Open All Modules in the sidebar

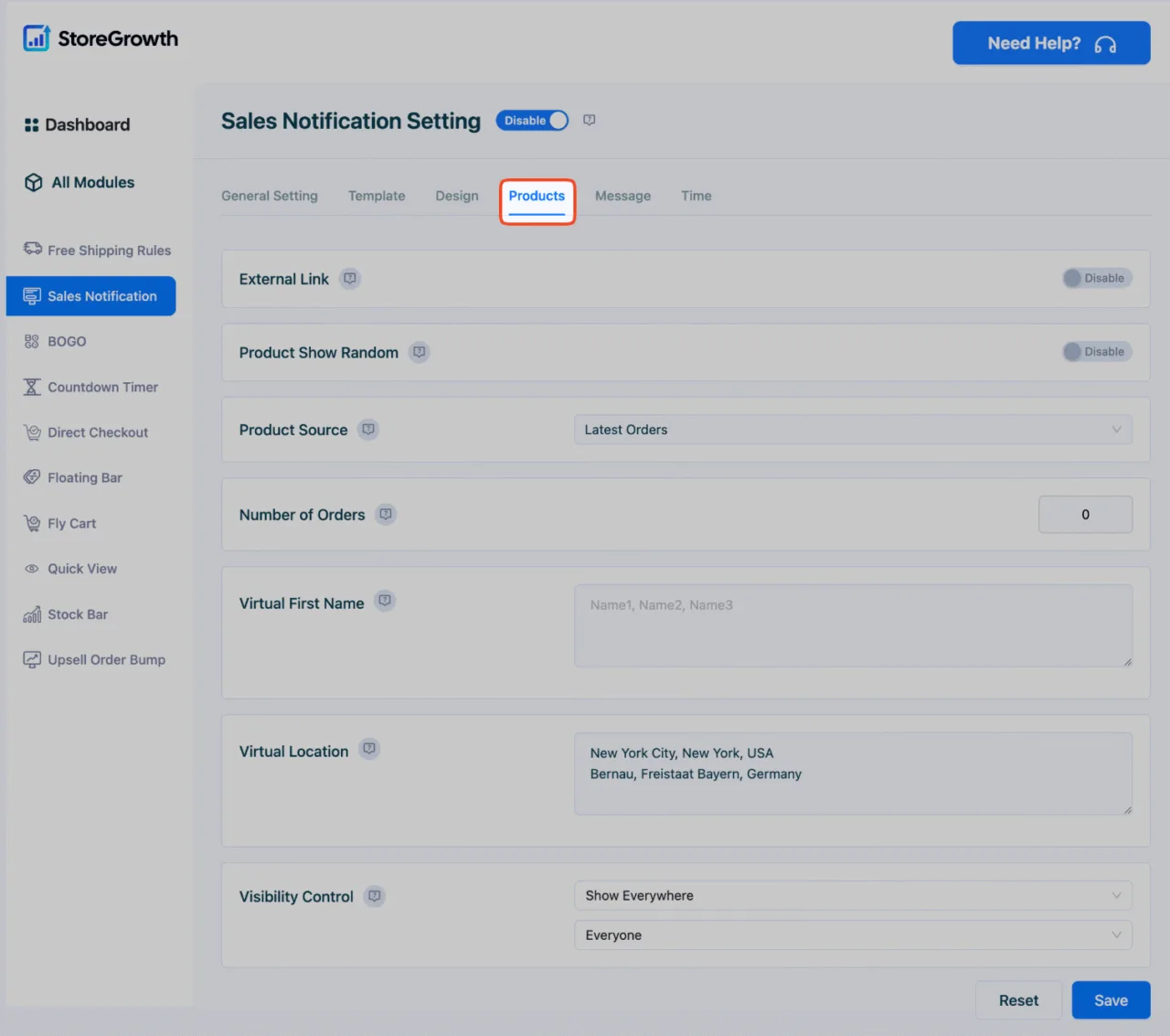80,183
